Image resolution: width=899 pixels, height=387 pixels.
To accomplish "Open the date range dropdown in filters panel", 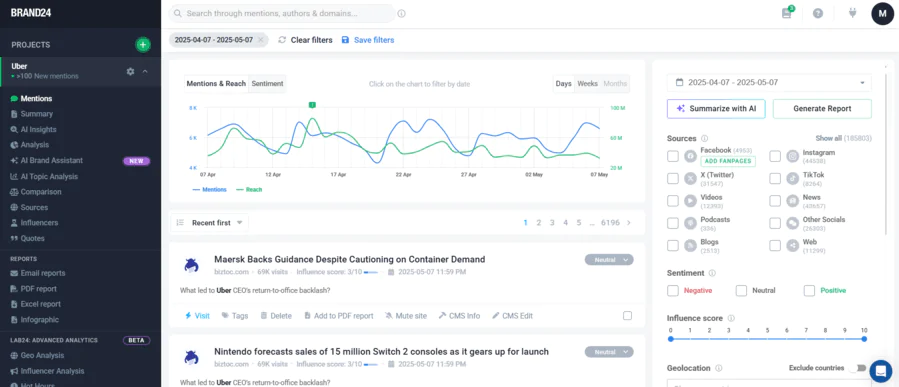I will pos(769,83).
